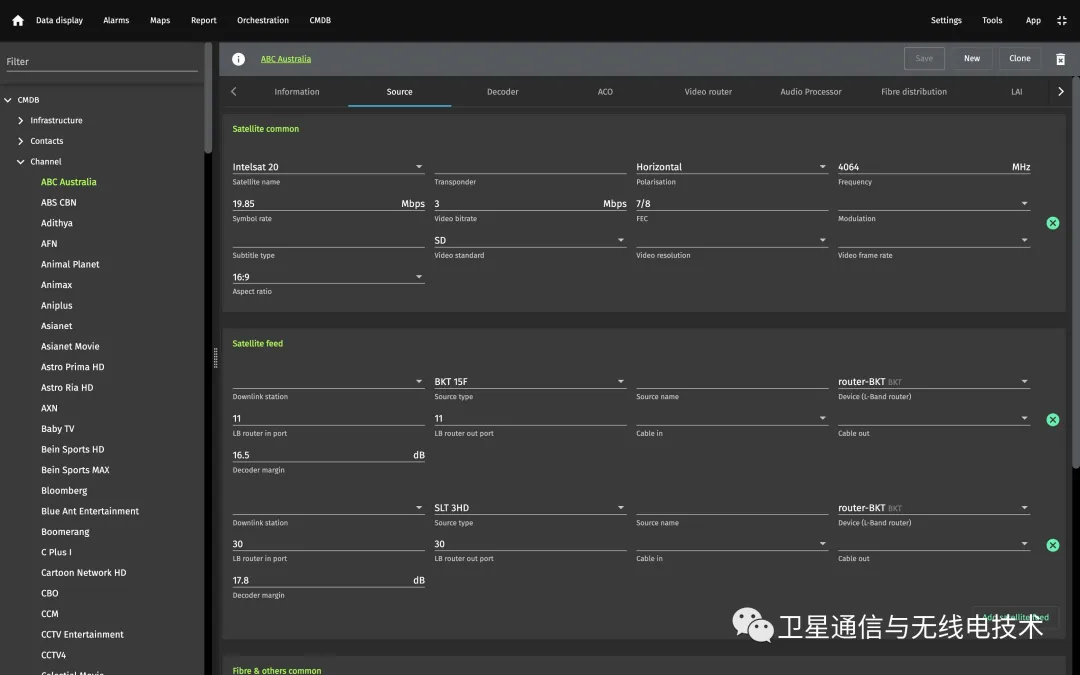Open the Satellite name dropdown
The height and width of the screenshot is (675, 1080).
coord(328,167)
